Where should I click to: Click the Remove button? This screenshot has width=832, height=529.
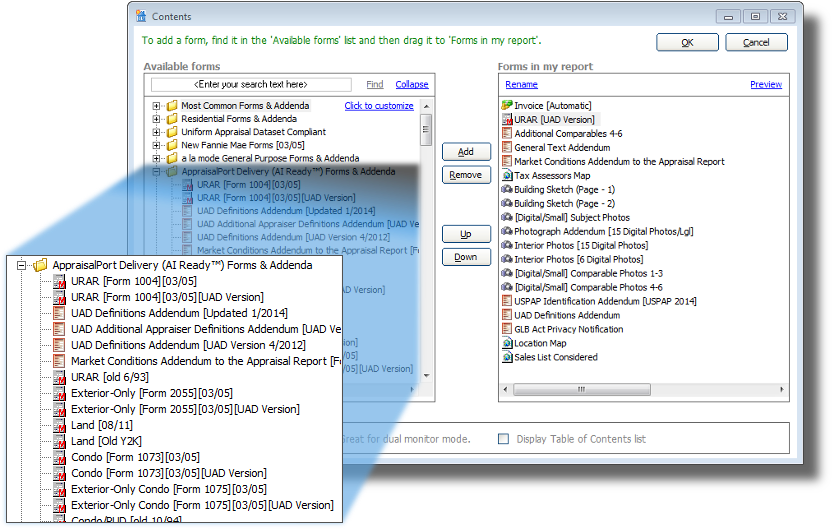466,175
